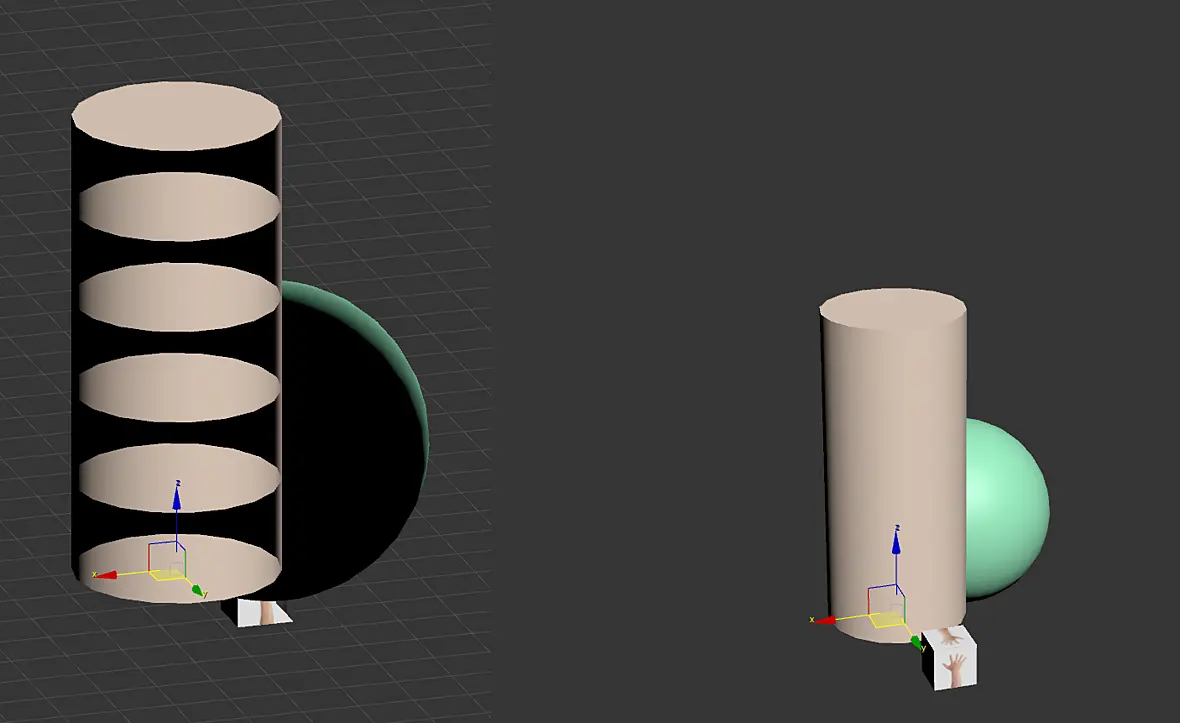Select the small hand-textured cube under left cylinder
The image size is (1180, 723).
(260, 612)
